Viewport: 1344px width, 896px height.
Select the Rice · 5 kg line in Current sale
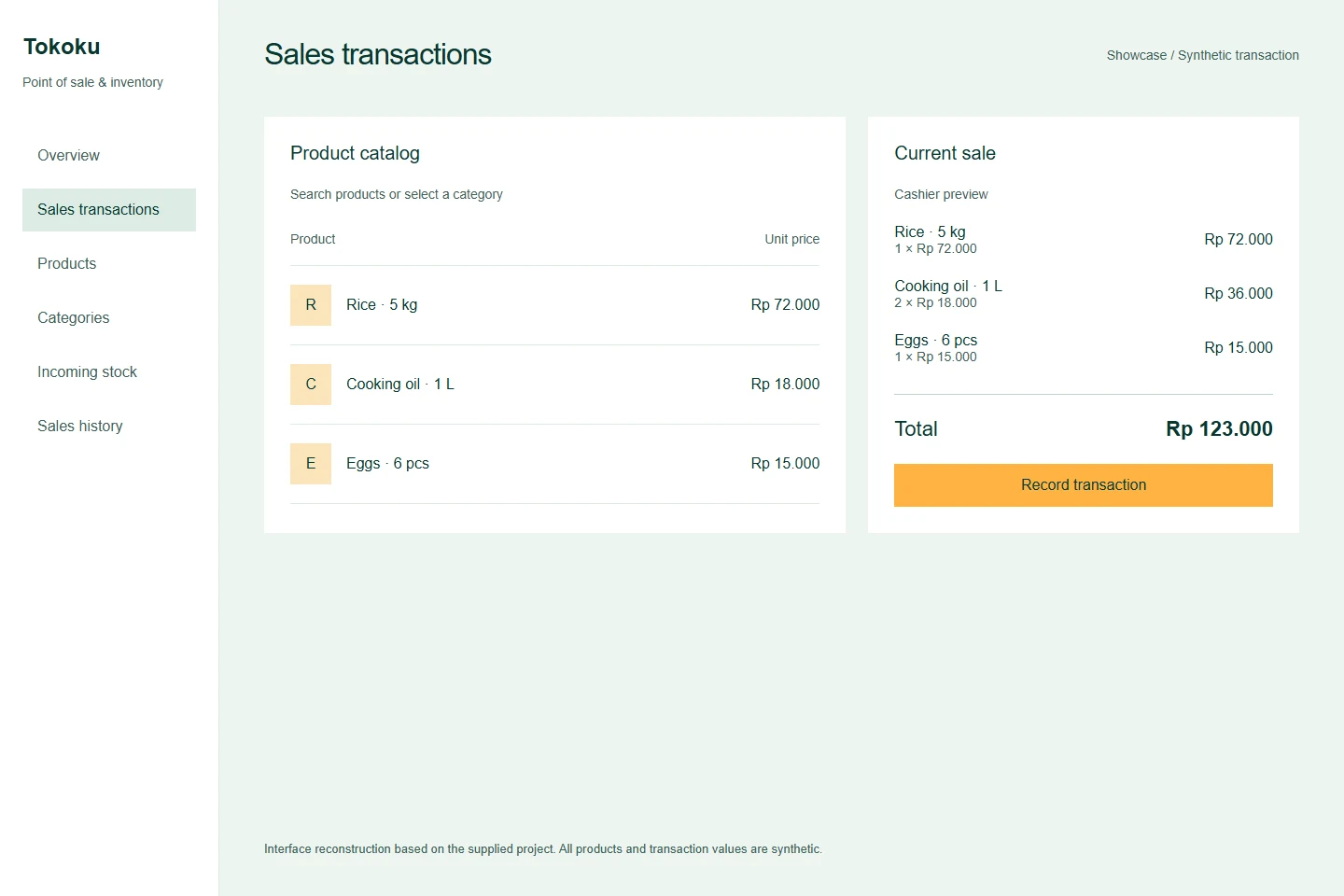click(1084, 239)
